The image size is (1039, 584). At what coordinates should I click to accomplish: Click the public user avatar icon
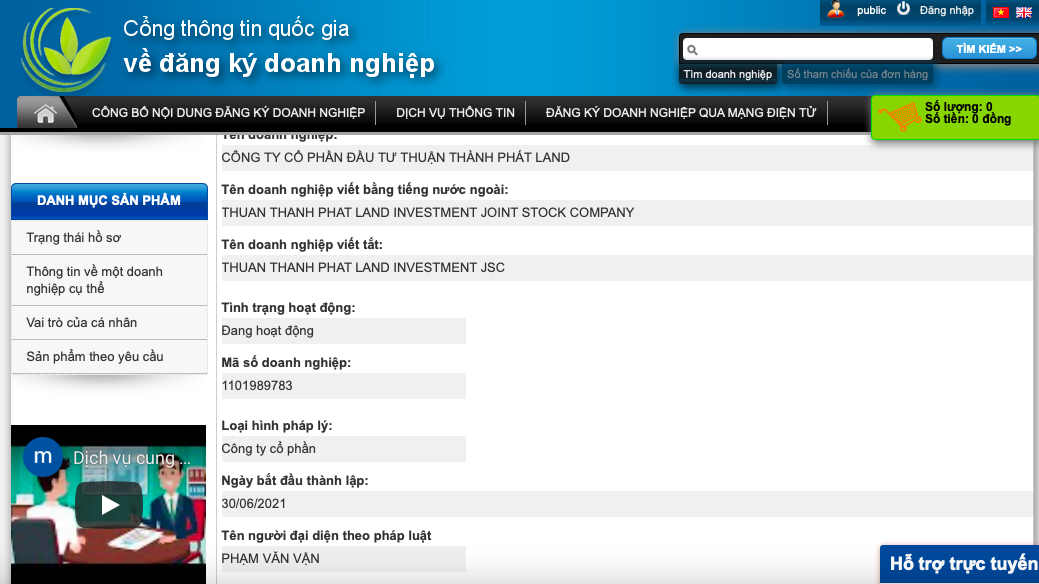coord(835,10)
